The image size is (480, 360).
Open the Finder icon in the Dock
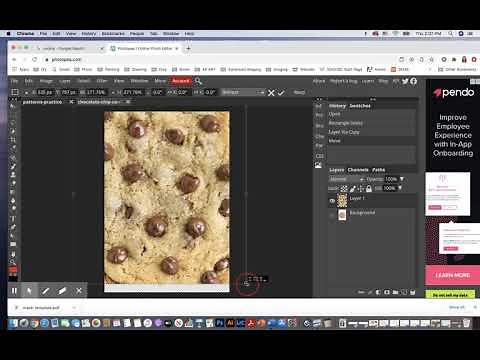click(x=13, y=323)
